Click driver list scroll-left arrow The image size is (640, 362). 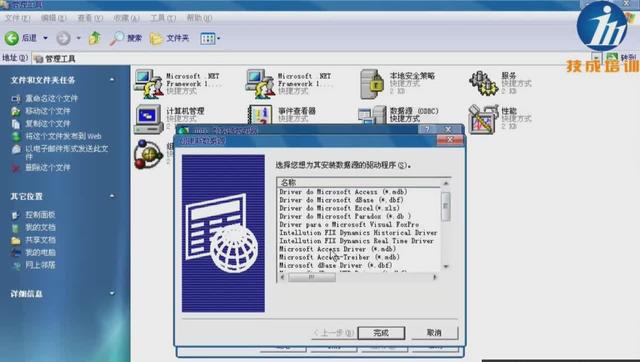pos(282,277)
